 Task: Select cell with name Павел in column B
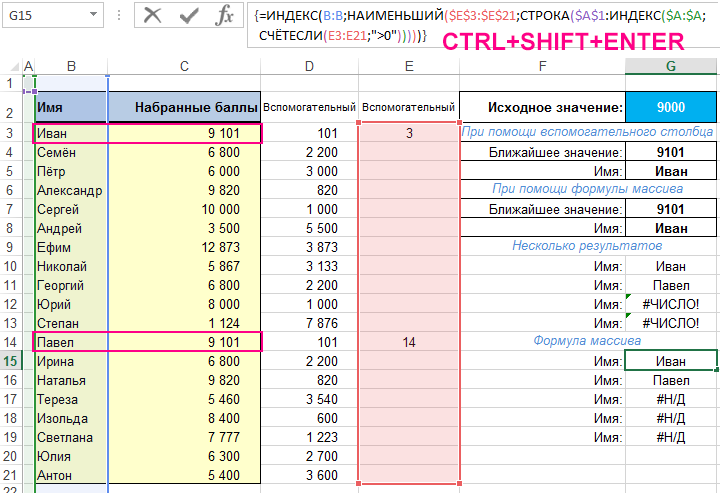tap(71, 342)
